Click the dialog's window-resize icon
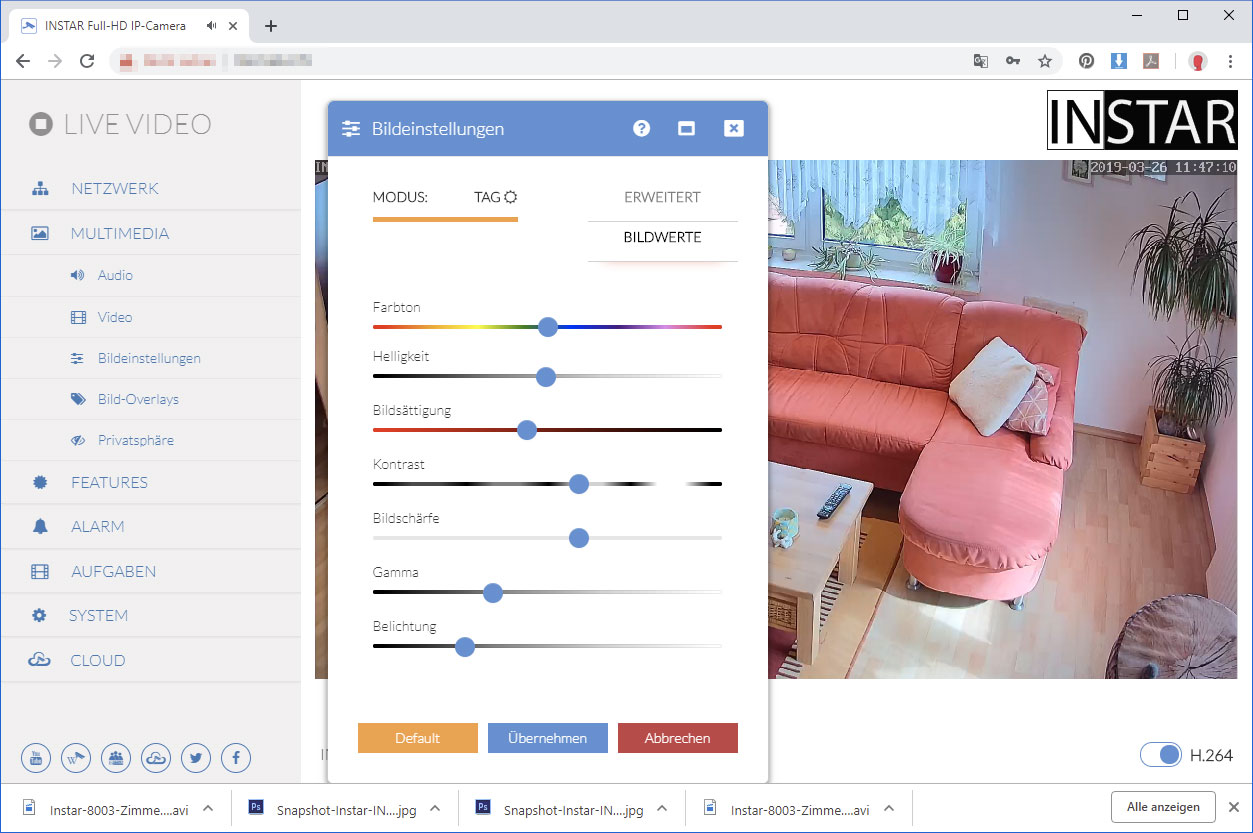The image size is (1253, 833). 686,128
